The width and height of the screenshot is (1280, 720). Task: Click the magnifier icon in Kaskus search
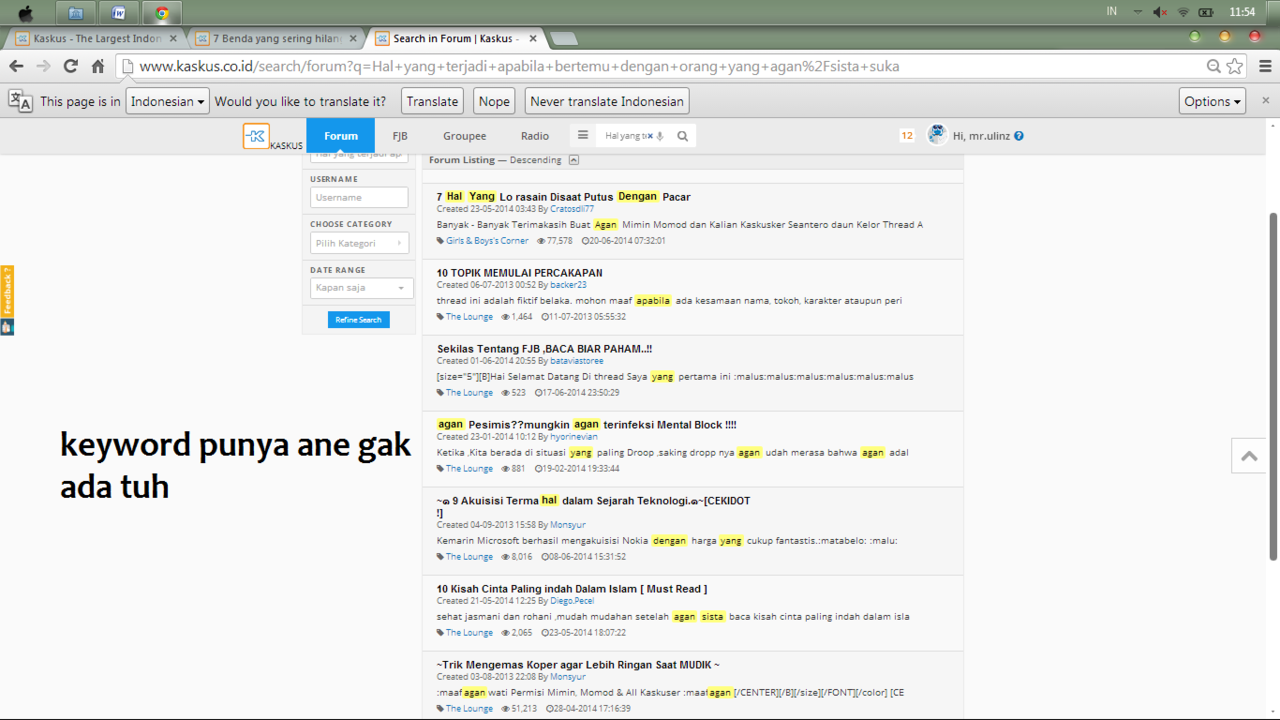683,136
